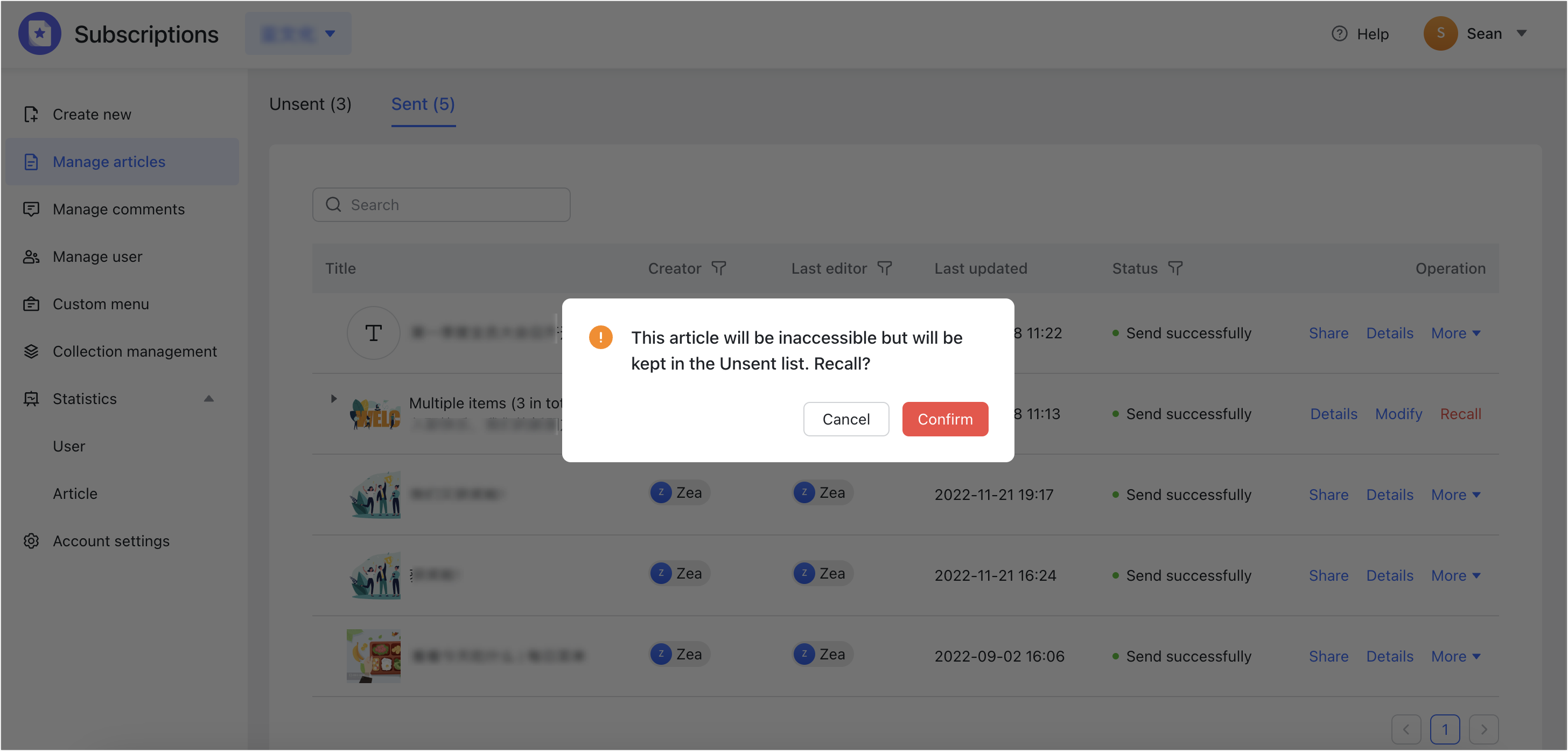
Task: Click the Subscriptions app logo
Action: pyautogui.click(x=39, y=33)
